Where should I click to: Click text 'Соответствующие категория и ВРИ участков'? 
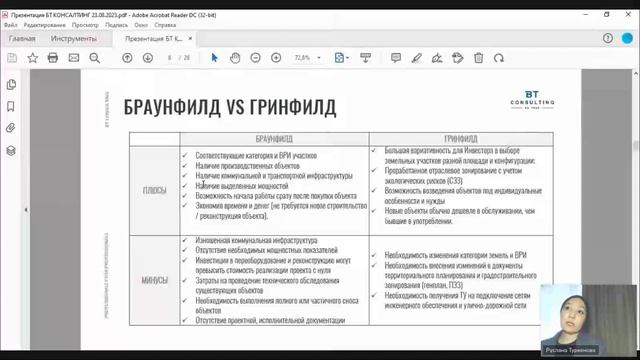(256, 156)
